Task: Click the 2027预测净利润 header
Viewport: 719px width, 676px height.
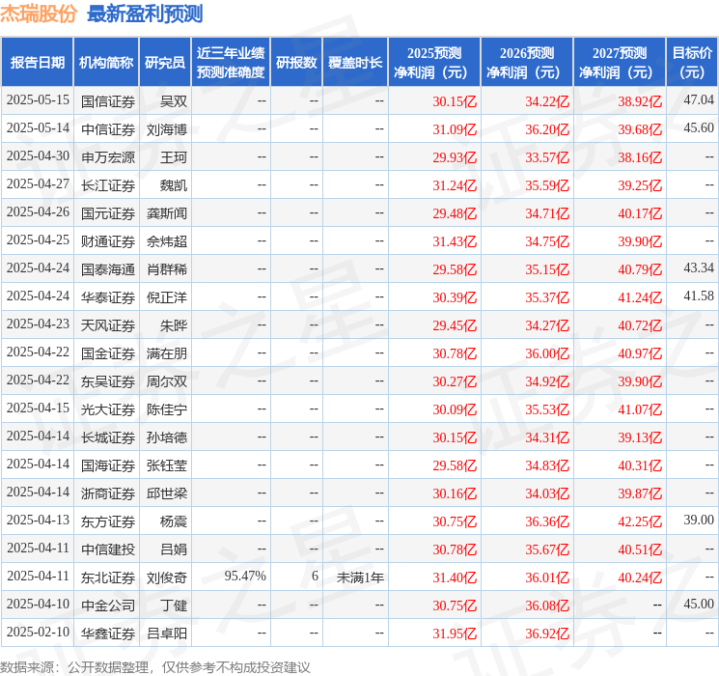Action: click(619, 62)
